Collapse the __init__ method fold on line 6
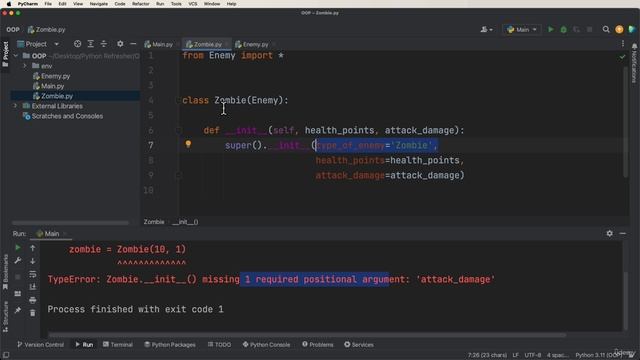The width and height of the screenshot is (640, 360). (179, 131)
